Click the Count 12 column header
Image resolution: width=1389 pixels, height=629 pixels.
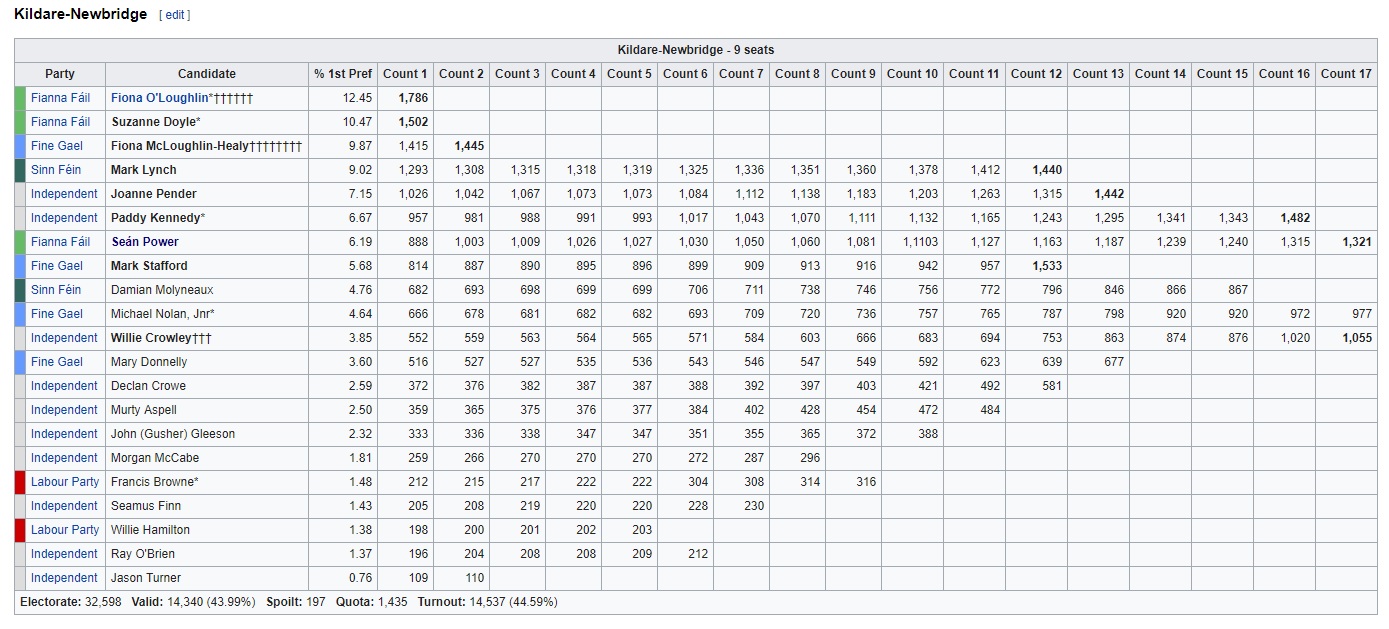coord(1036,74)
